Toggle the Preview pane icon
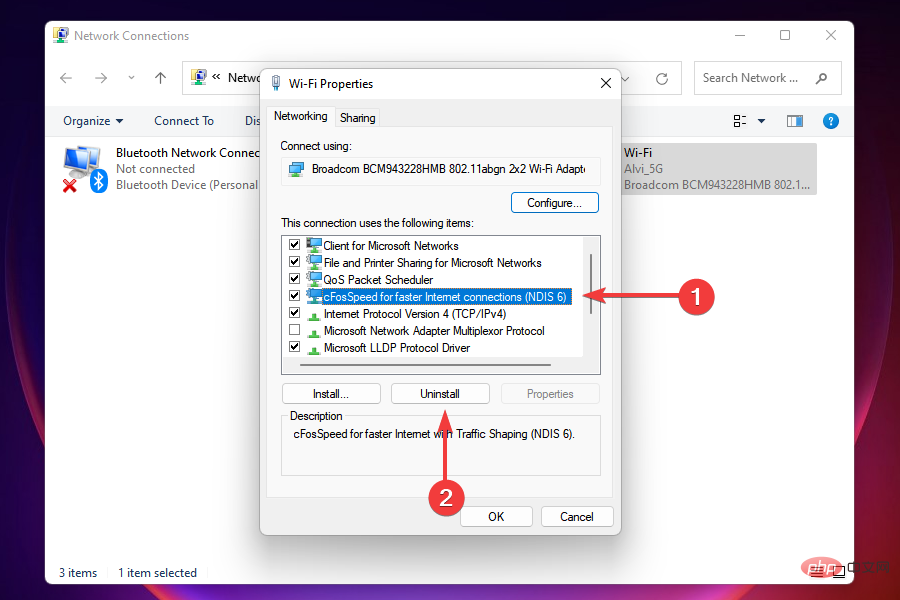 click(x=794, y=120)
